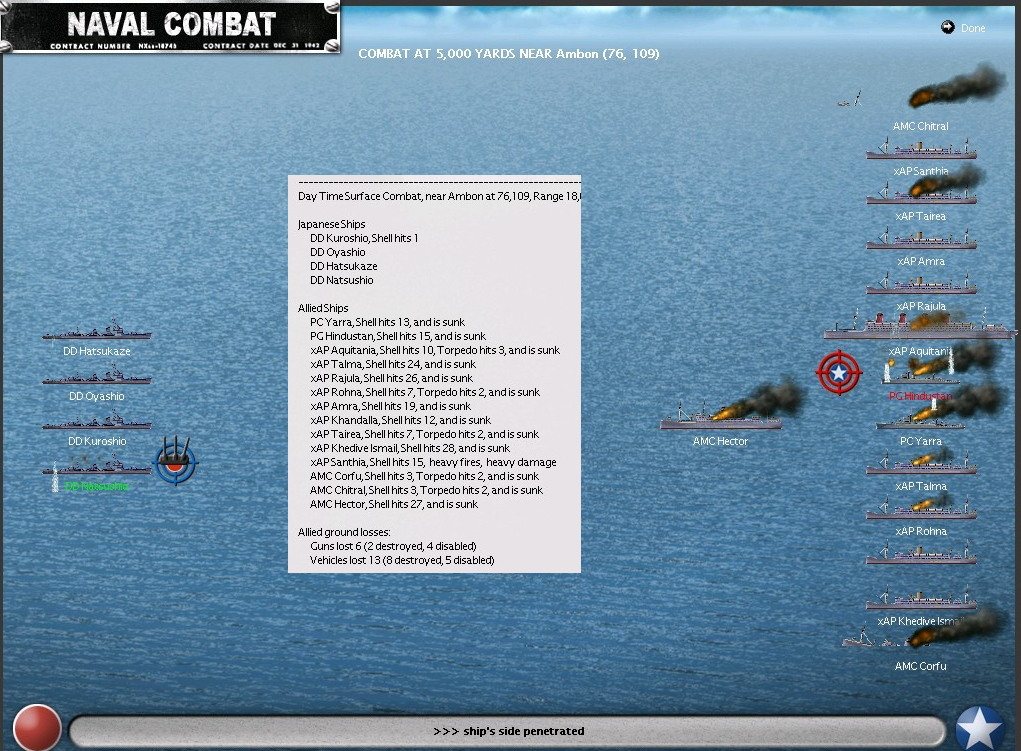Click the round arrow icon beside Done
The width and height of the screenshot is (1021, 751).
(947, 27)
